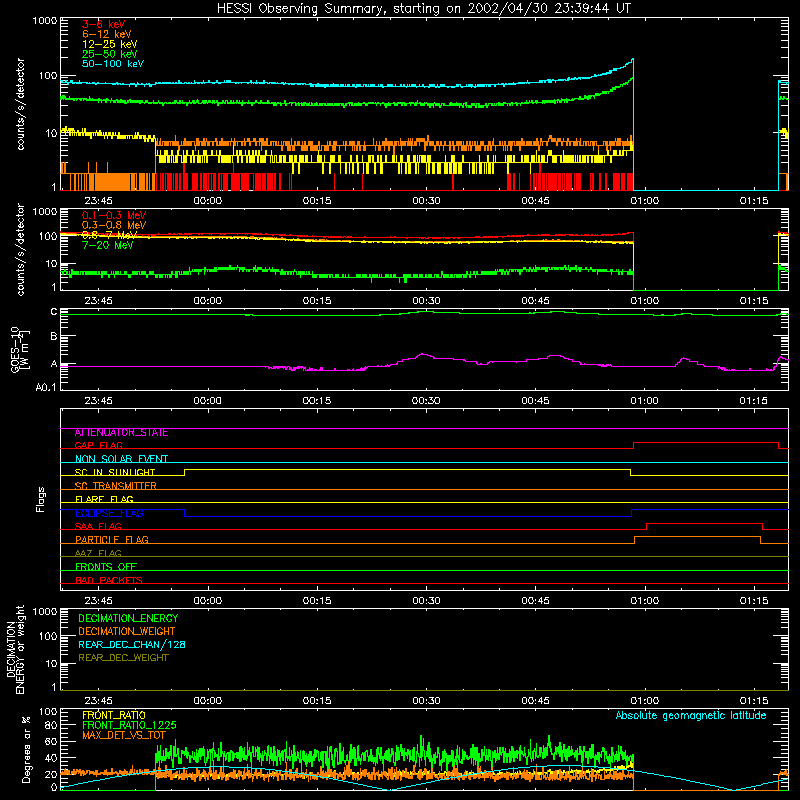Click the 00:30 time label under GOES plot
The image size is (800, 800).
tap(426, 401)
